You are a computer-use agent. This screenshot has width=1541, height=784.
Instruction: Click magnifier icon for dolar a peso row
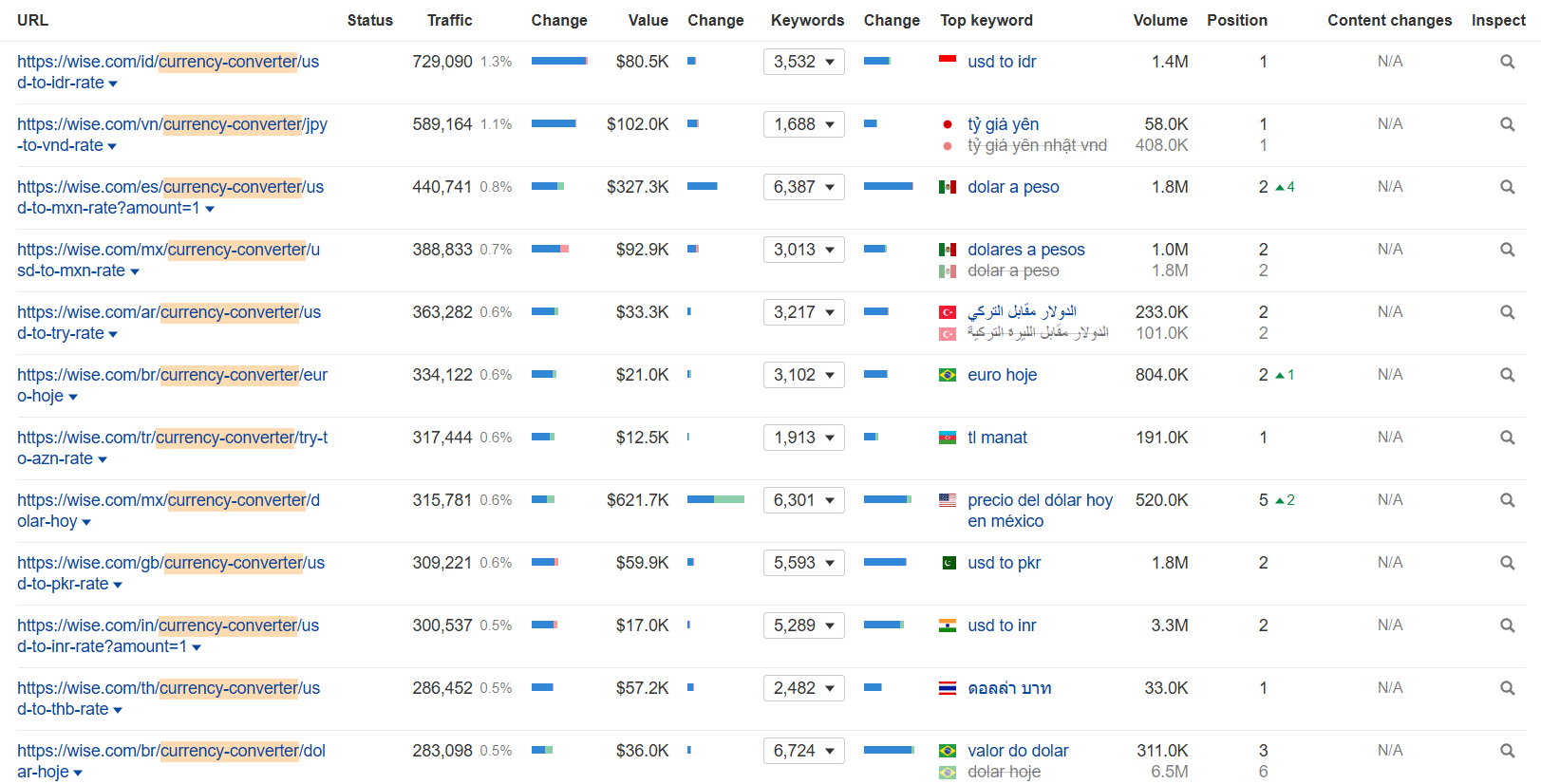pos(1507,187)
